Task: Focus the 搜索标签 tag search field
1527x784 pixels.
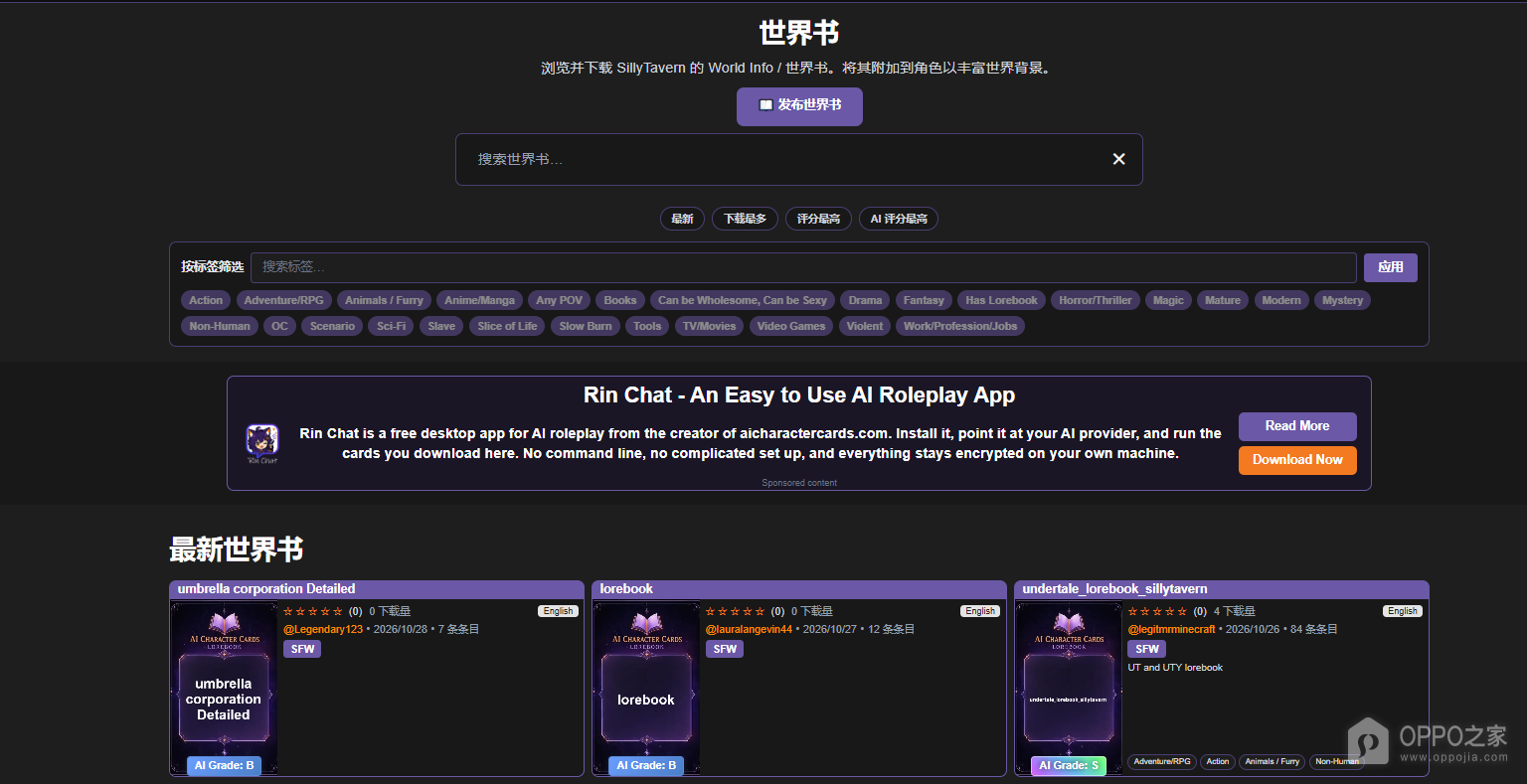Action: click(x=803, y=267)
